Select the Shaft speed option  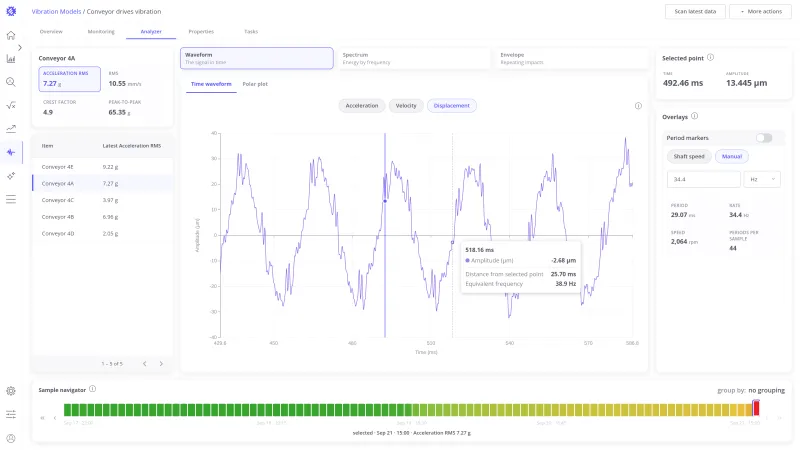click(689, 156)
